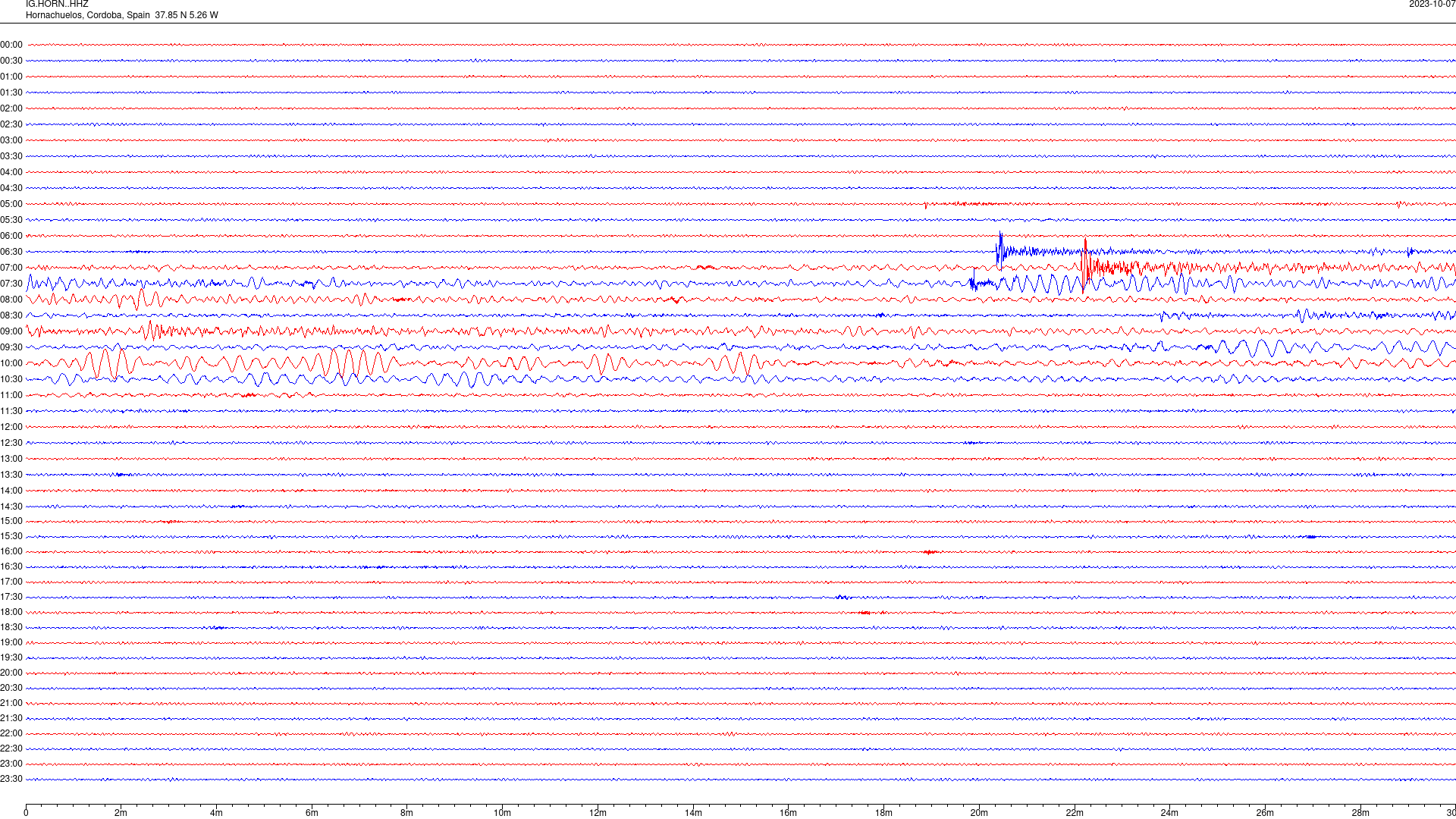Select the 19:30 time row label

coord(11,657)
